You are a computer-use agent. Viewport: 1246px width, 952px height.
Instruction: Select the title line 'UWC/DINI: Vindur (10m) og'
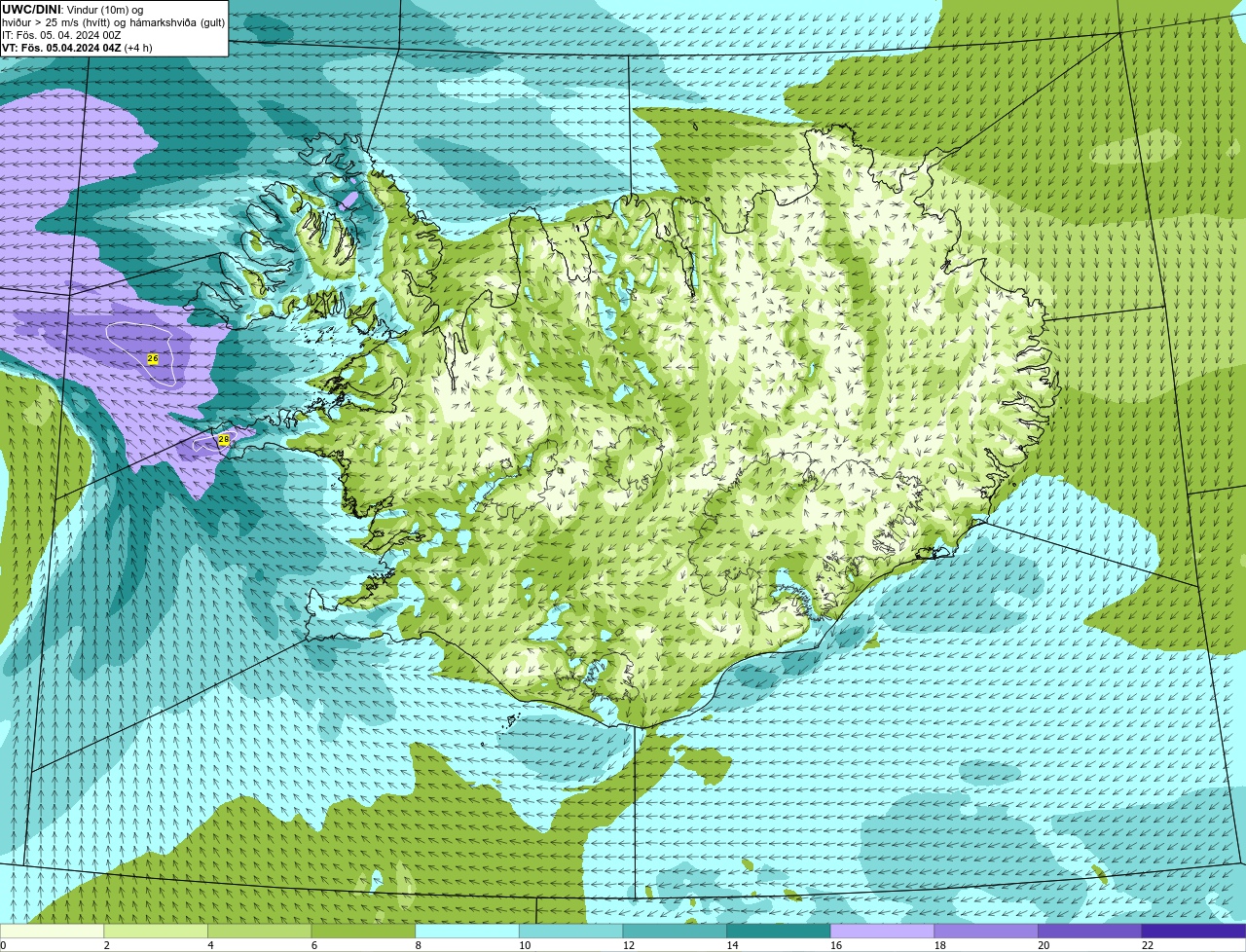pos(73,10)
